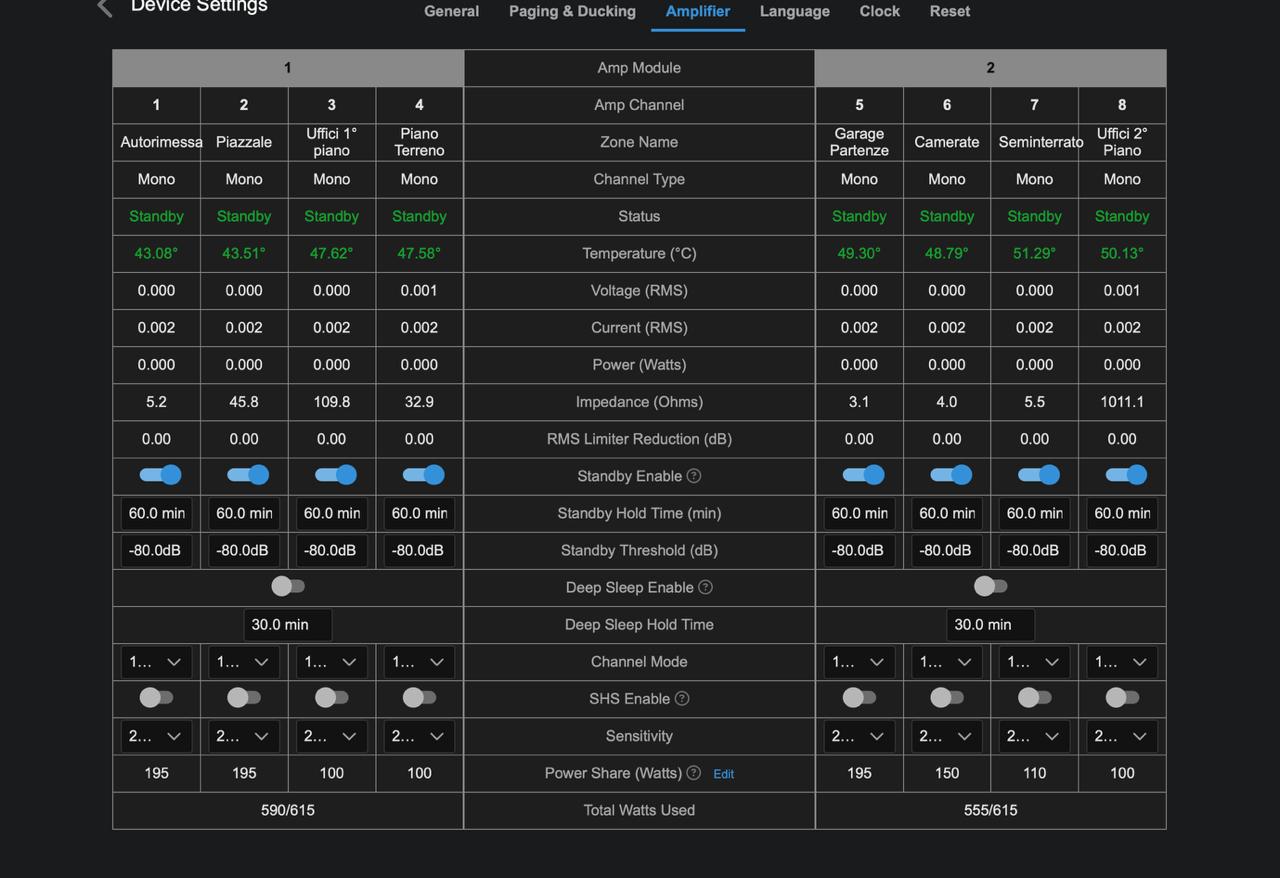Toggle Standby Enable for channel 7 Seminterrato

1039,475
